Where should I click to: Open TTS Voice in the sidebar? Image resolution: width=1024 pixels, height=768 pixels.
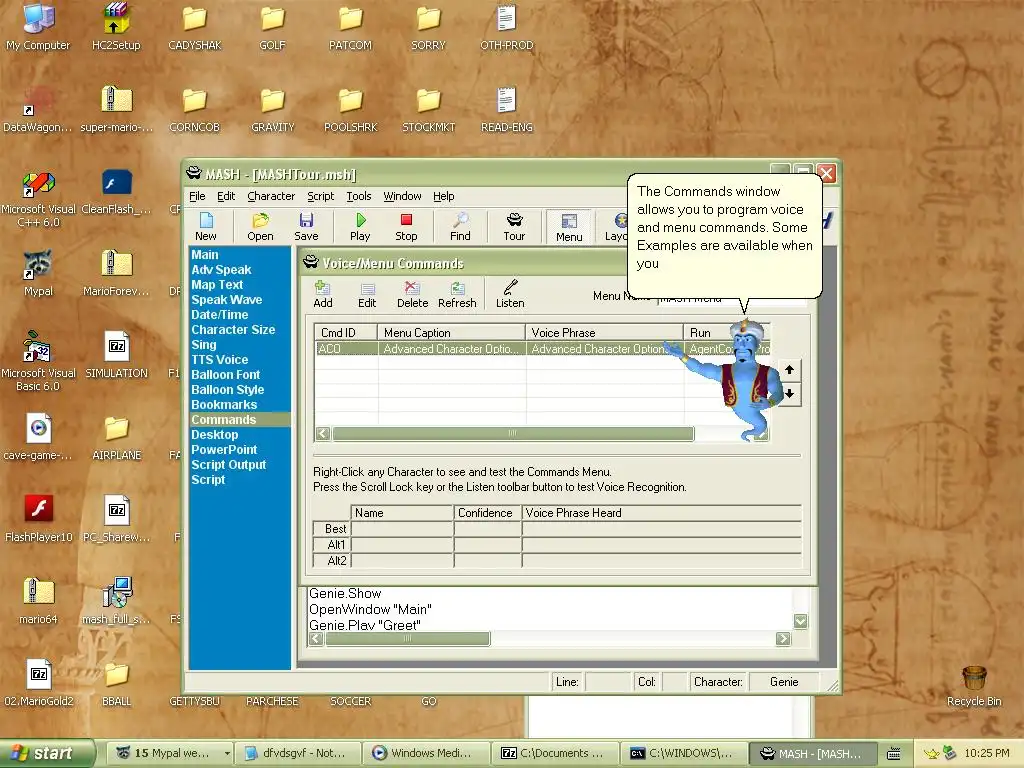click(219, 360)
